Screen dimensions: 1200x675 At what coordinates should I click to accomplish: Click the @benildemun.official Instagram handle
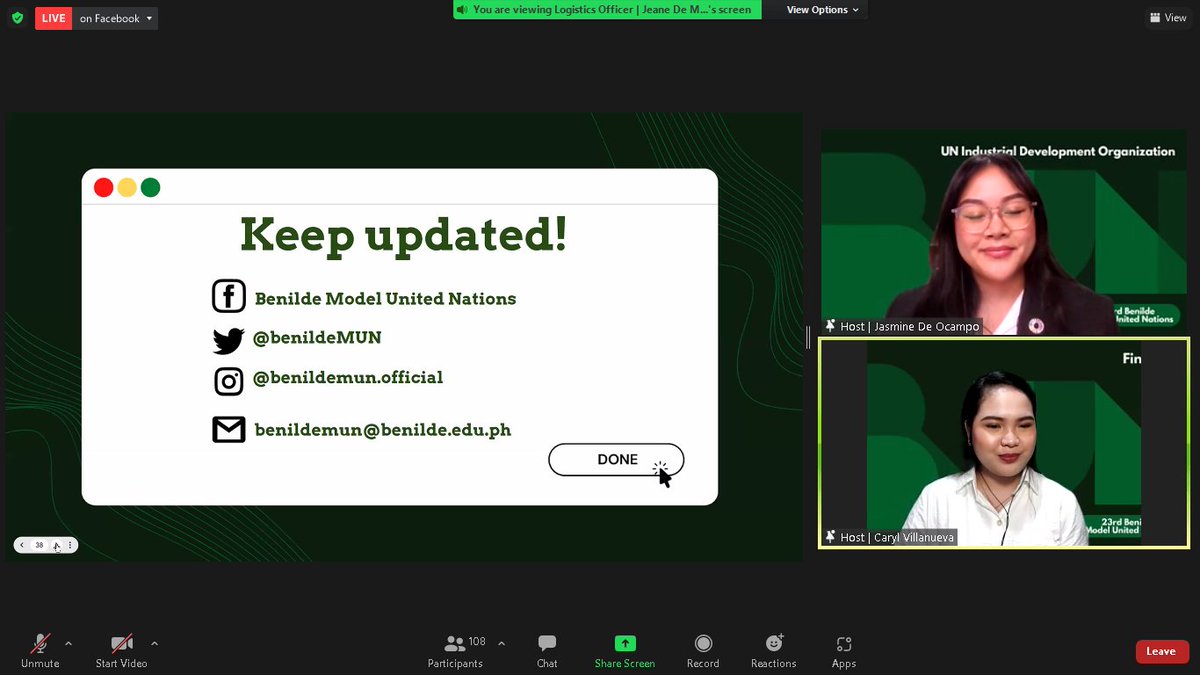pyautogui.click(x=348, y=378)
